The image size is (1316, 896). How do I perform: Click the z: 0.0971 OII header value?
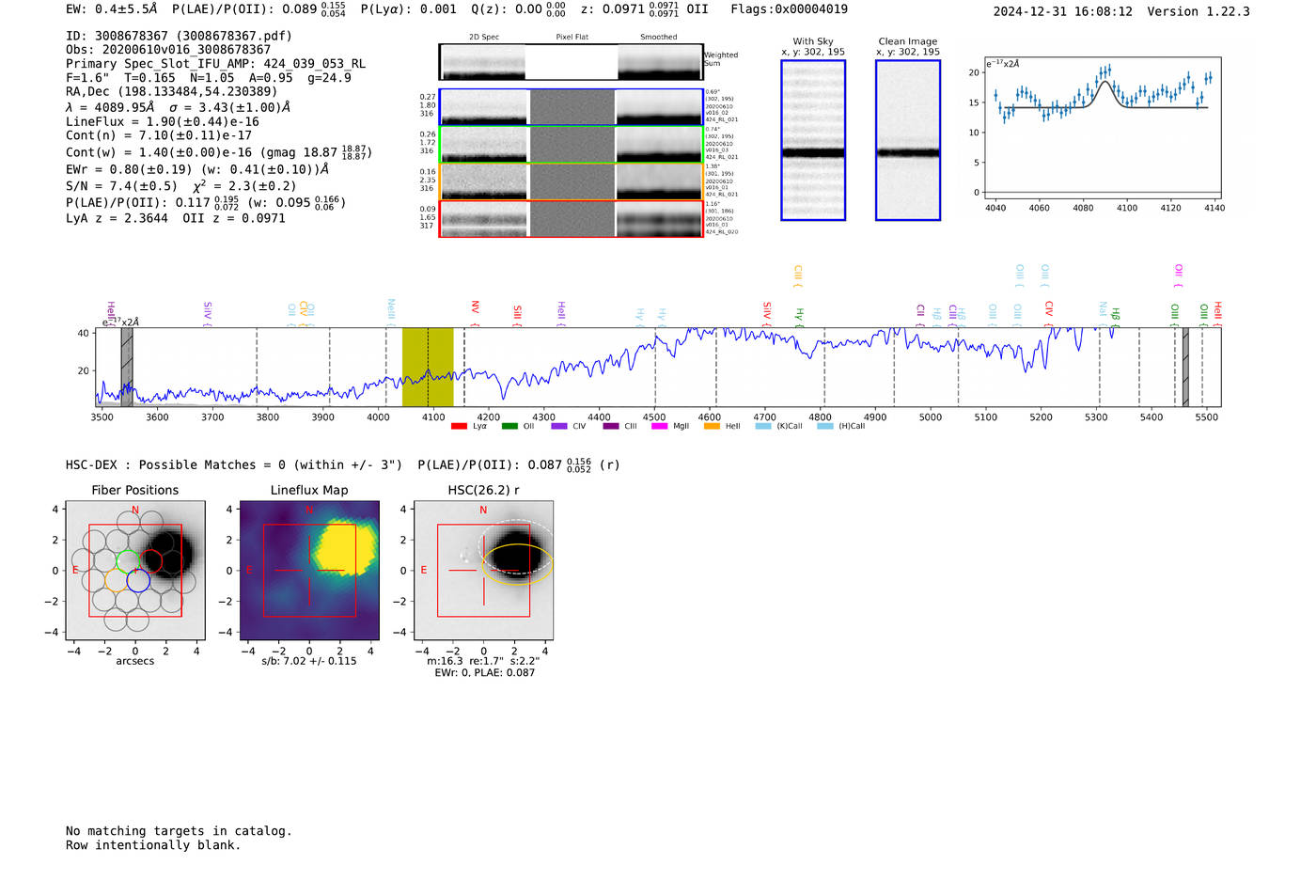pos(645,9)
